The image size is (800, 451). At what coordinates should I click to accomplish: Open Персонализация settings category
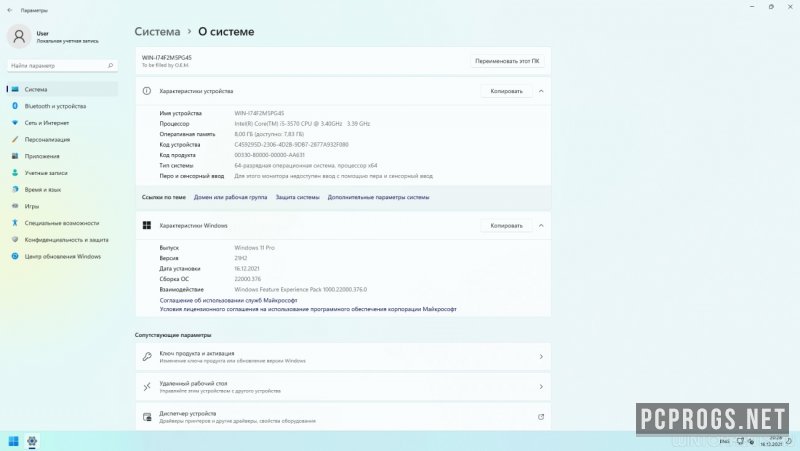pyautogui.click(x=62, y=139)
